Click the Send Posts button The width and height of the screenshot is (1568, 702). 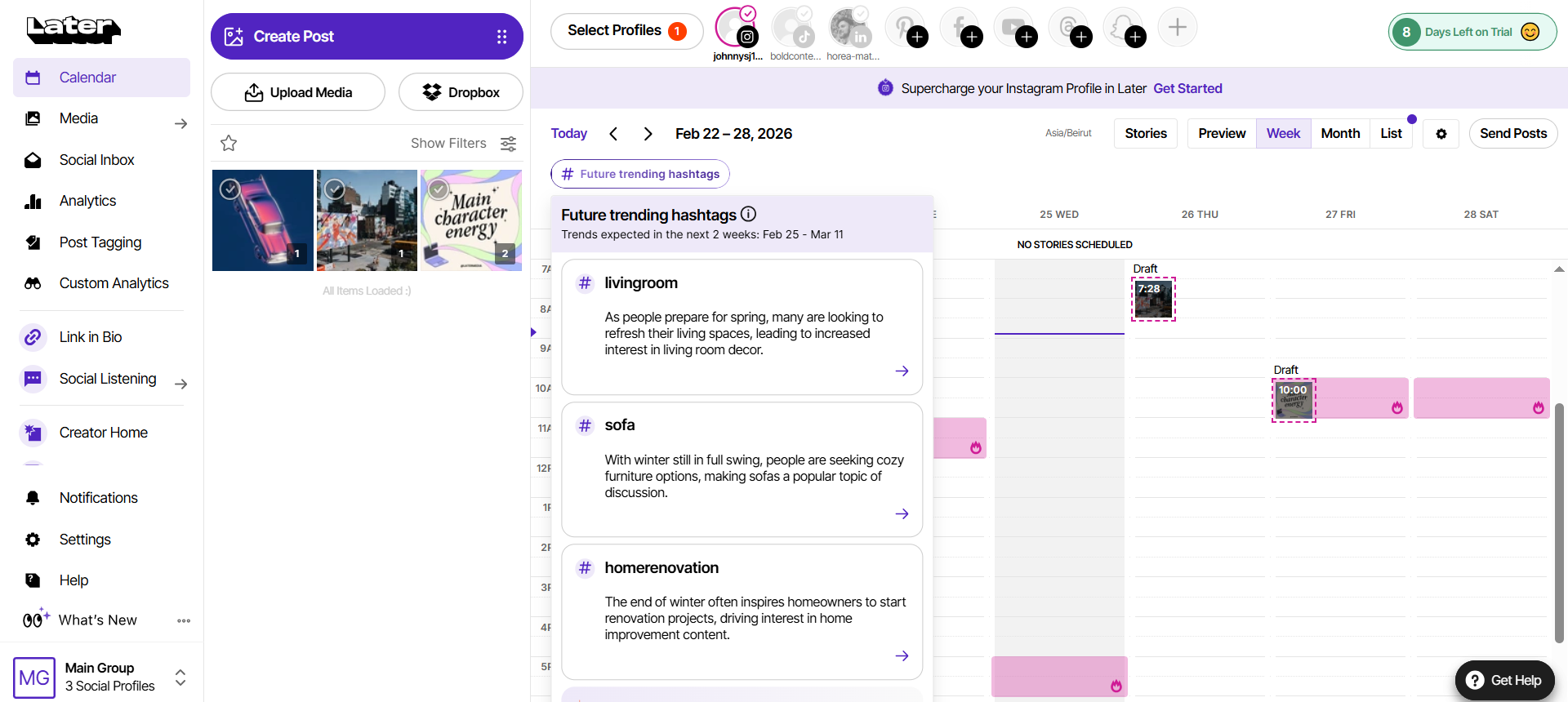click(x=1513, y=134)
